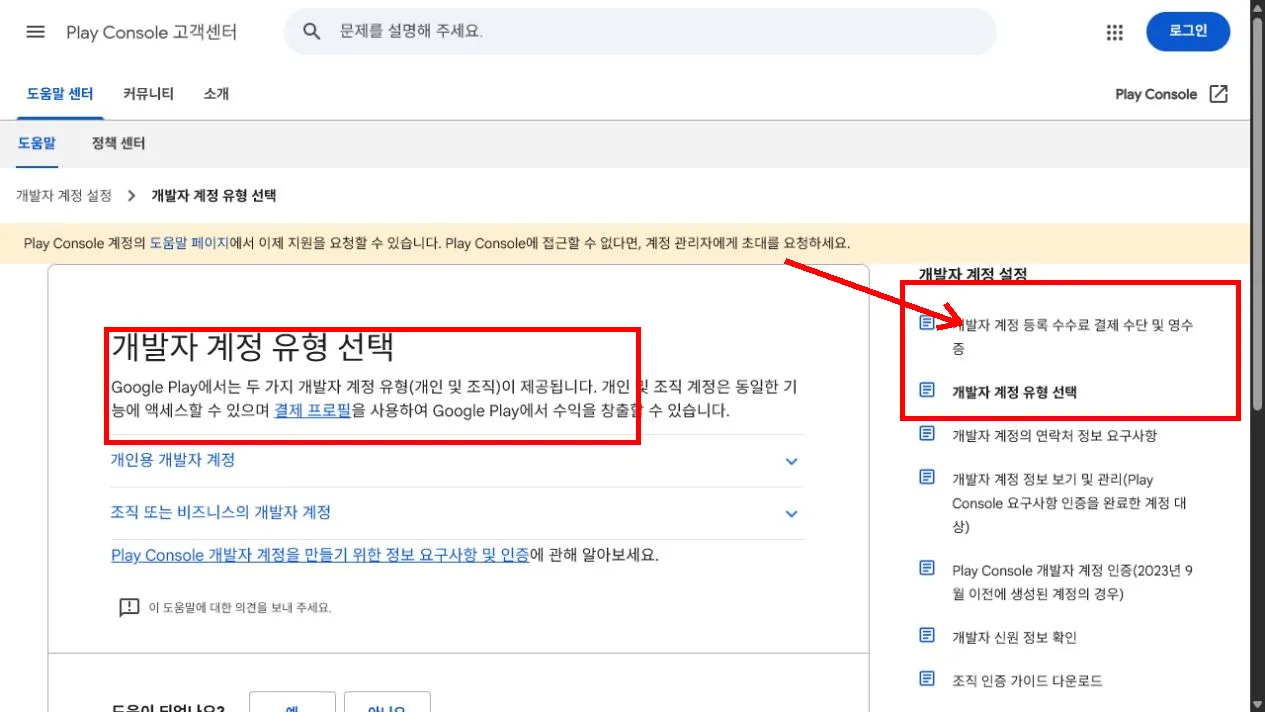Click article icon beside 개발자 계정 정보 보기 및 관리
The width and height of the screenshot is (1265, 712).
pos(928,478)
